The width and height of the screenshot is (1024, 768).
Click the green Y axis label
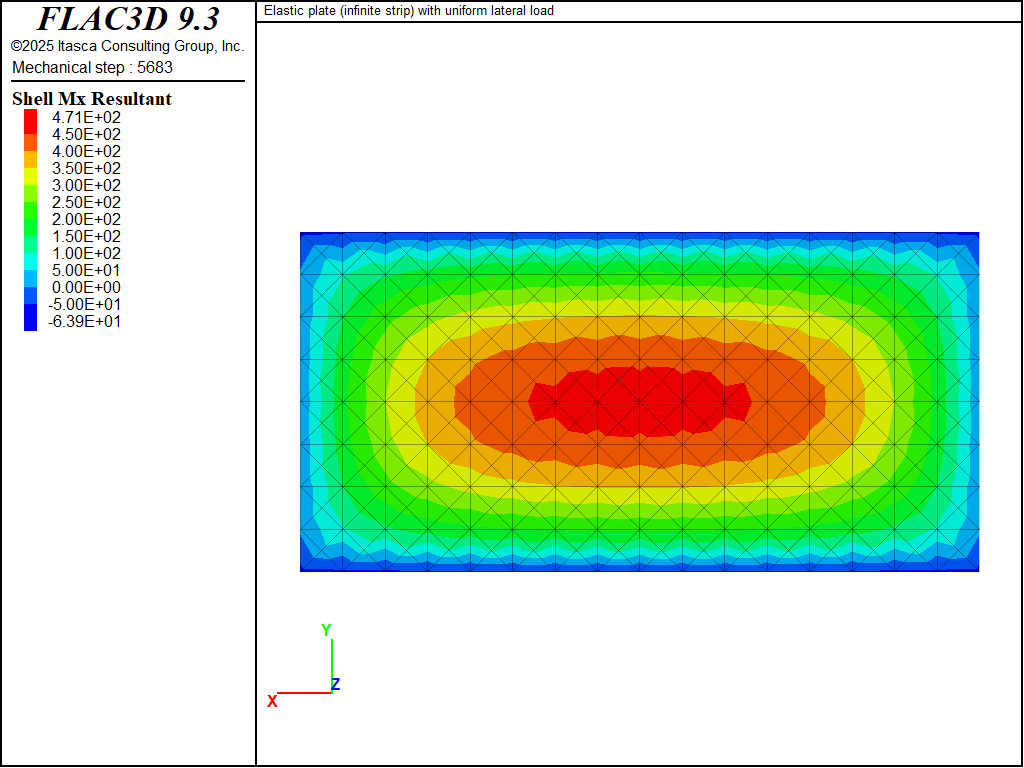point(326,630)
